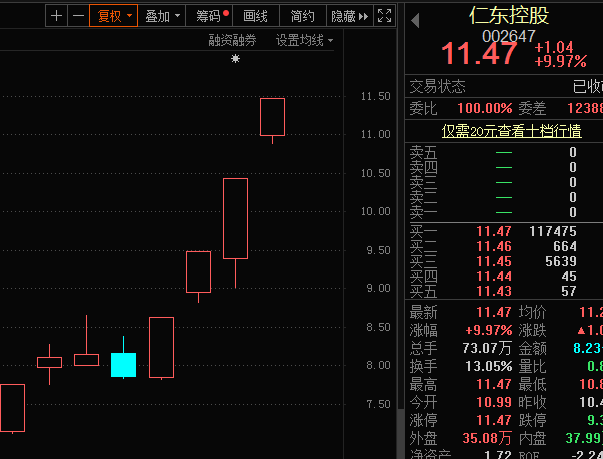The width and height of the screenshot is (603, 459).
Task: Open the 设置均线 dropdown
Action: click(304, 40)
